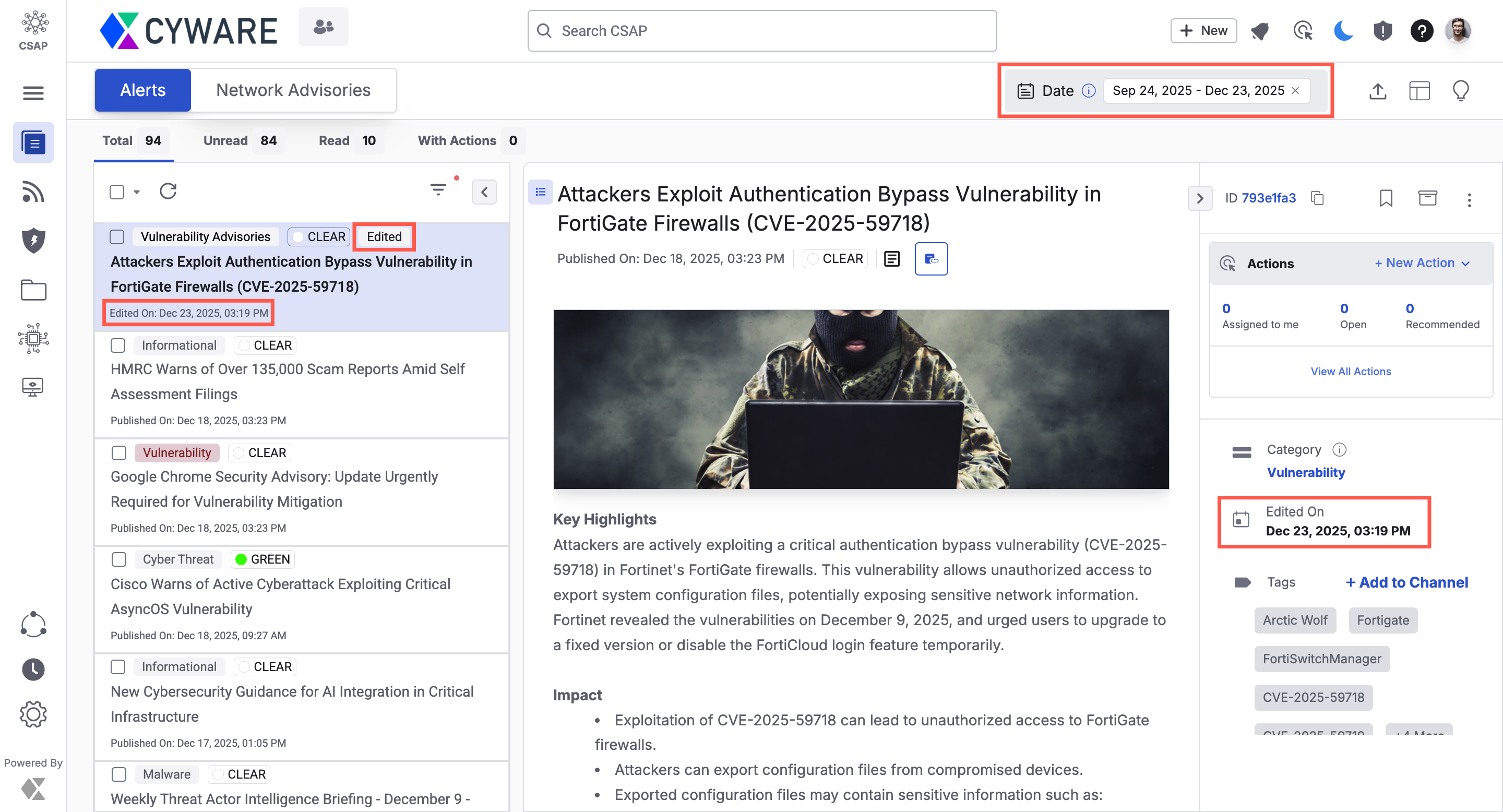Tick the Cisco Warns alert checkbox
Screen dimensions: 1503x812
coord(119,559)
